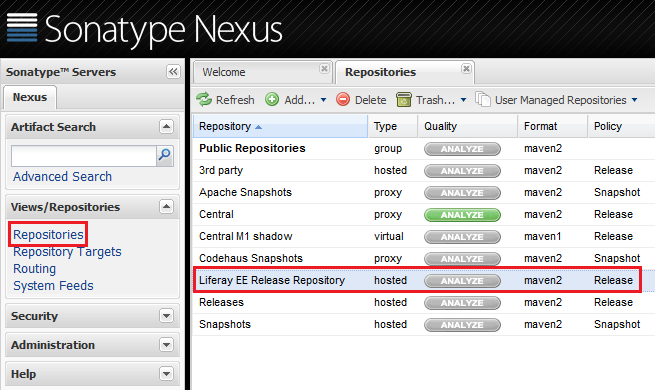This screenshot has width=655, height=390.
Task: Select the Releases repository name
Action: pos(221,302)
